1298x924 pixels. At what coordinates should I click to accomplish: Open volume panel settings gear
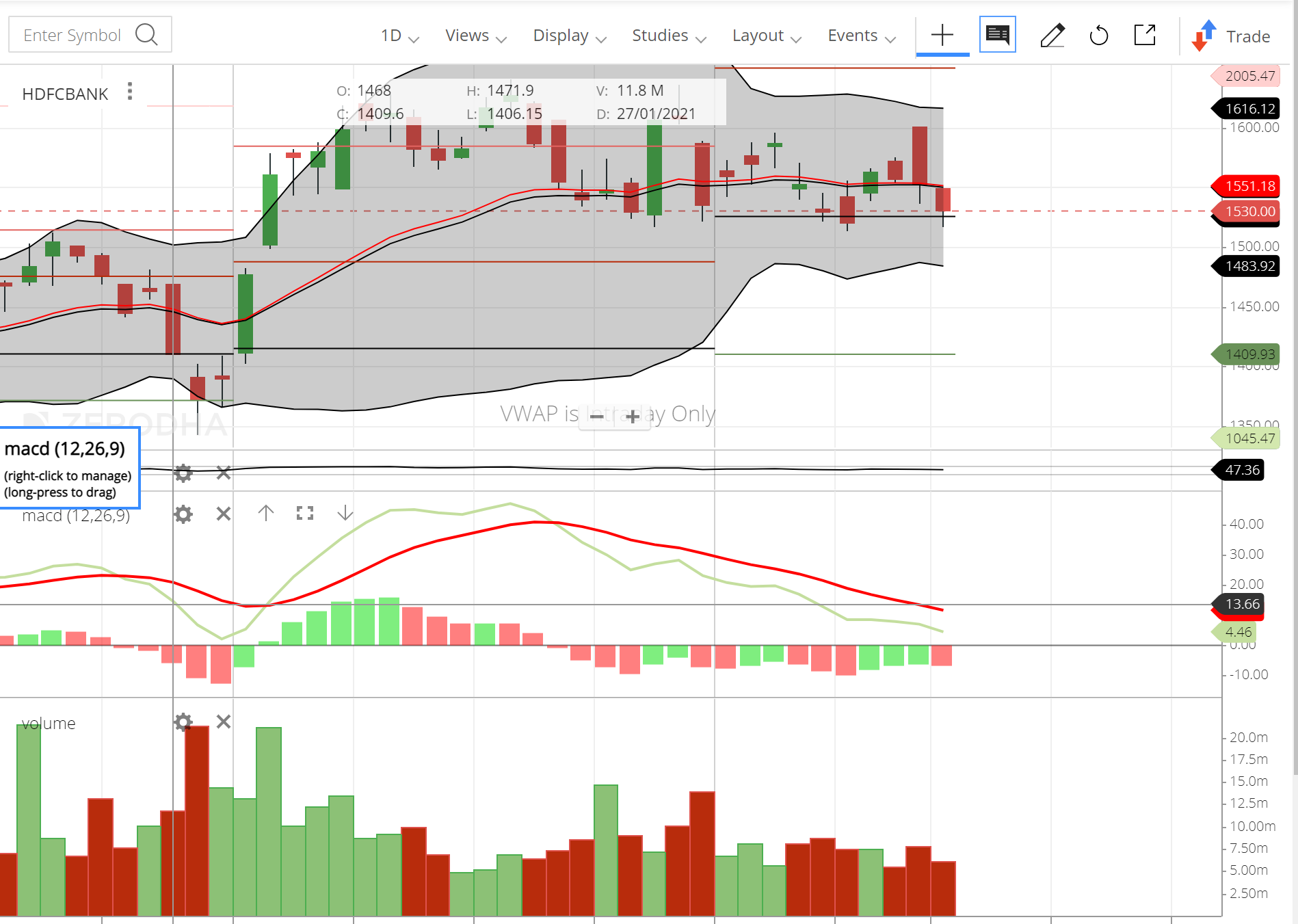183,722
